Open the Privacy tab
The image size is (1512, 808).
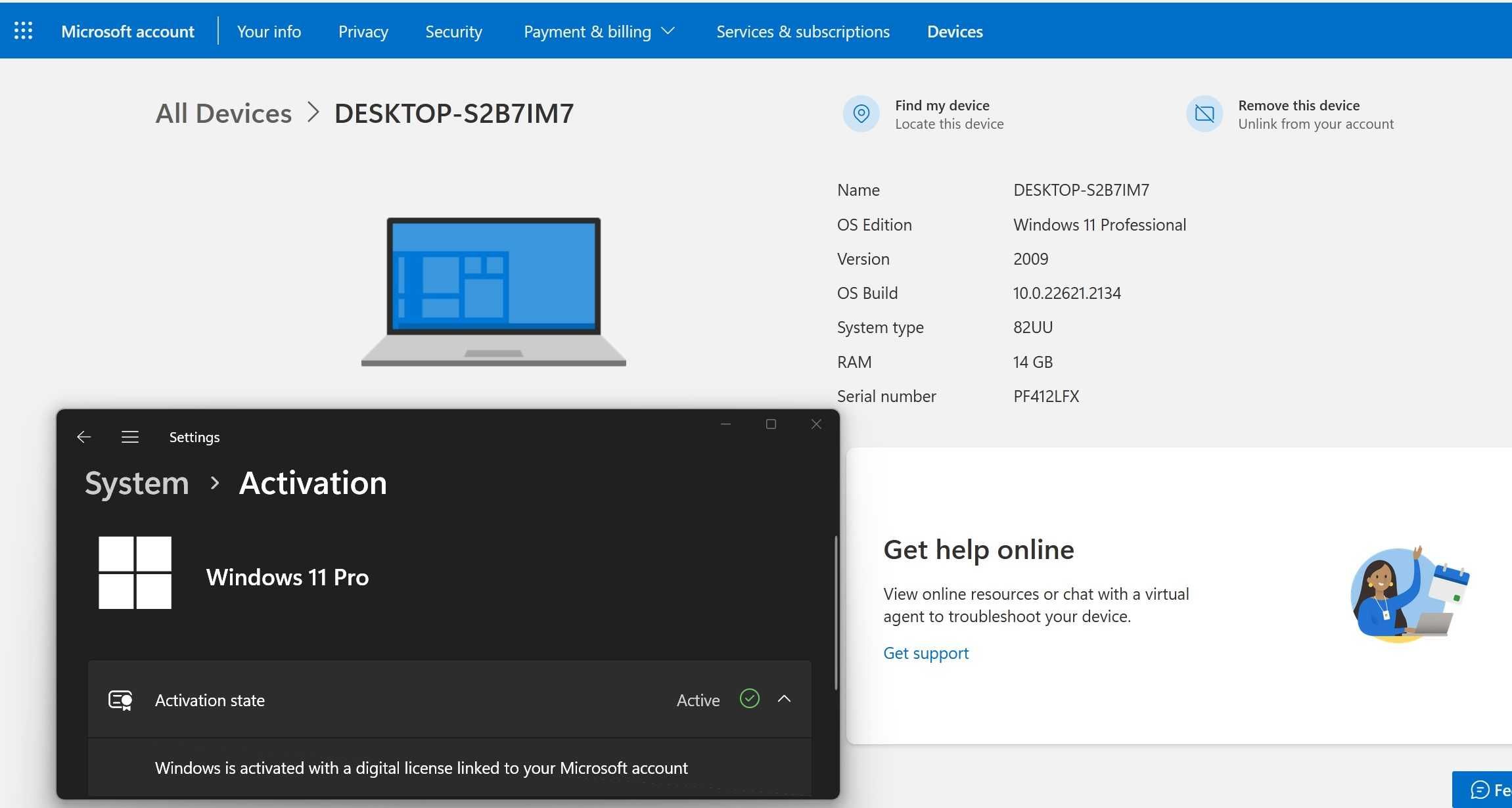pos(363,32)
